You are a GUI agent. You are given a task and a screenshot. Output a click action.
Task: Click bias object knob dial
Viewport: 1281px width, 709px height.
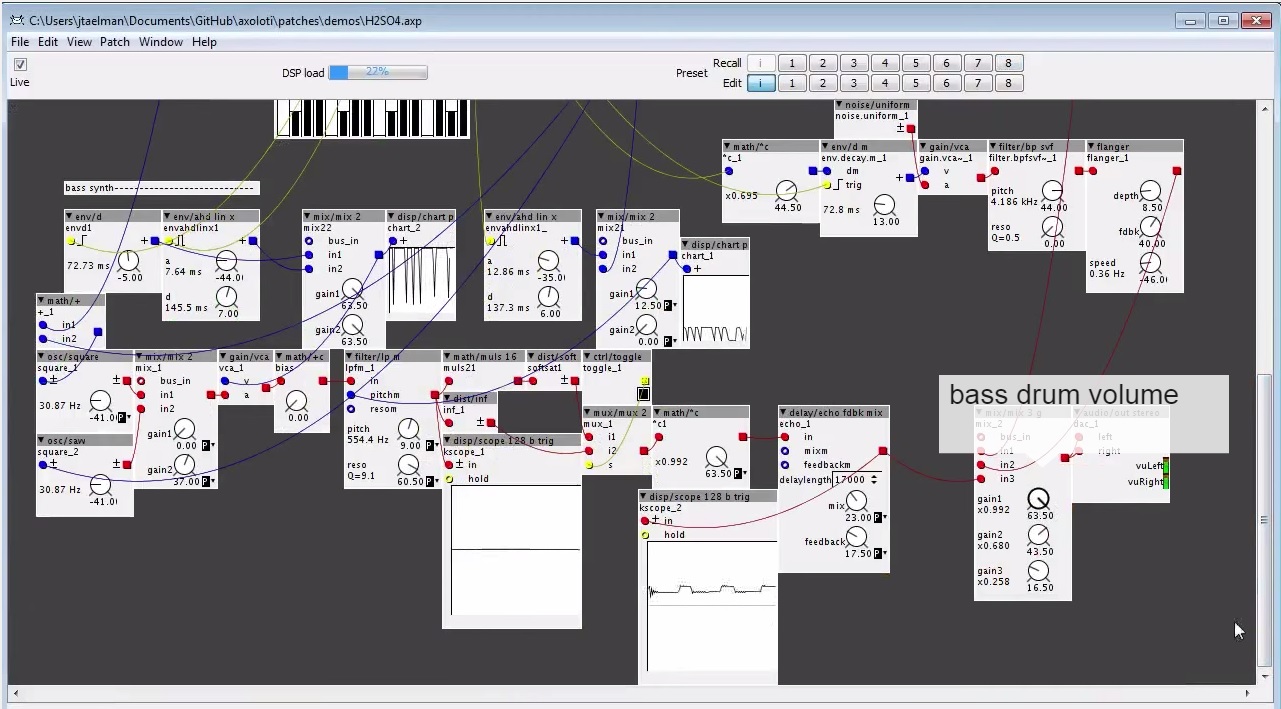point(297,401)
